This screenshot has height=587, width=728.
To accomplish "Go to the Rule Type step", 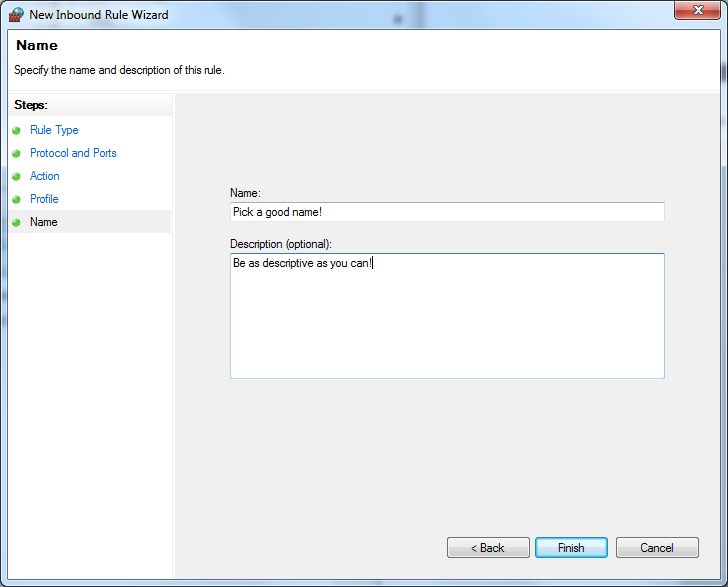I will [x=54, y=130].
